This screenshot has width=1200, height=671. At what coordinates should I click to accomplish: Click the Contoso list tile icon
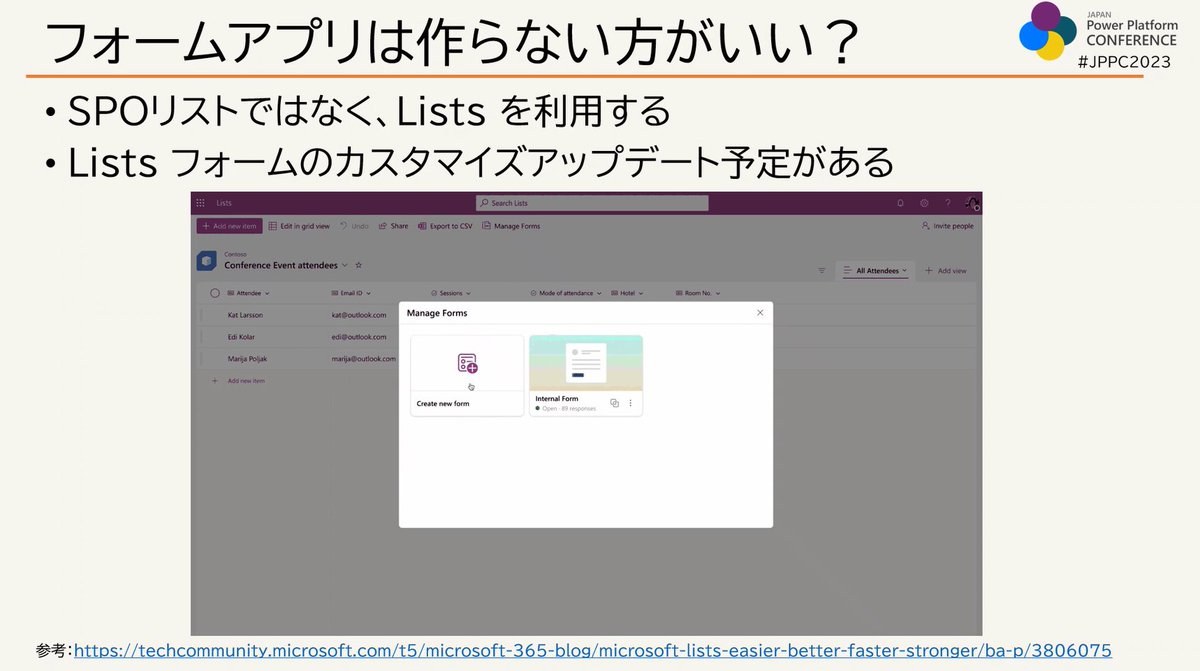click(x=207, y=260)
